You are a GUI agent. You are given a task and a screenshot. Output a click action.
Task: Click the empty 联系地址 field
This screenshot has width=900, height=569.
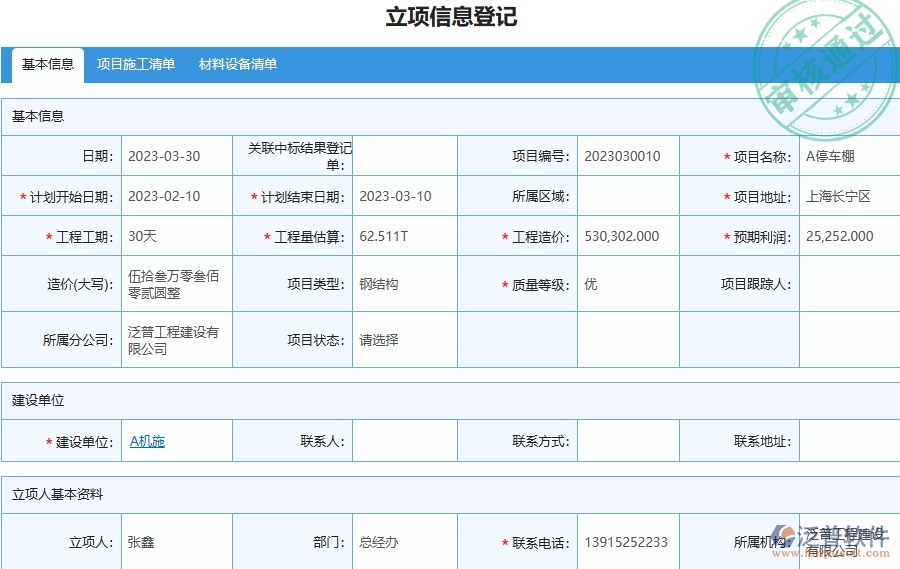point(849,440)
